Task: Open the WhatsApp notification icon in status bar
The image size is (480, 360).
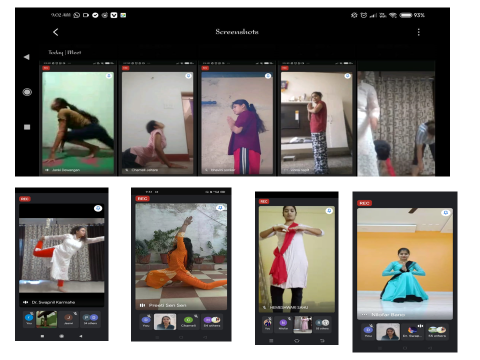Action: pyautogui.click(x=77, y=15)
